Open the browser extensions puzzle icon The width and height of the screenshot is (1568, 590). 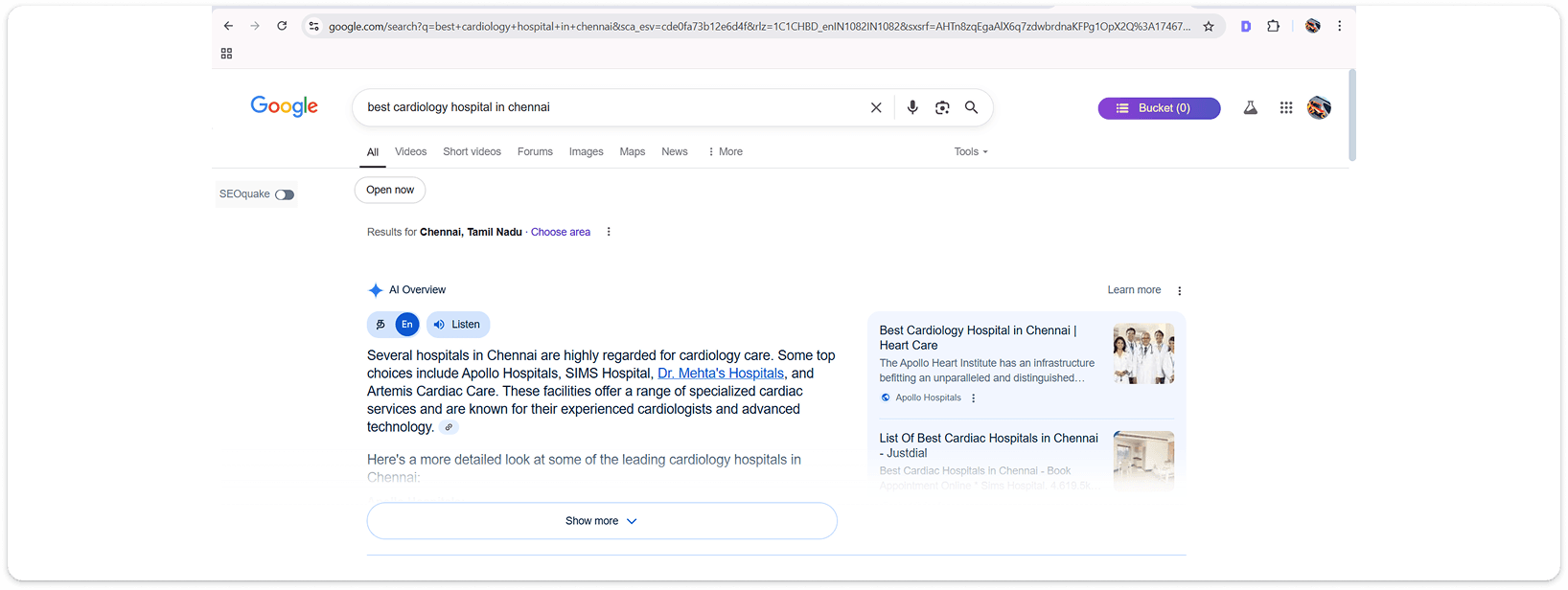(1273, 27)
